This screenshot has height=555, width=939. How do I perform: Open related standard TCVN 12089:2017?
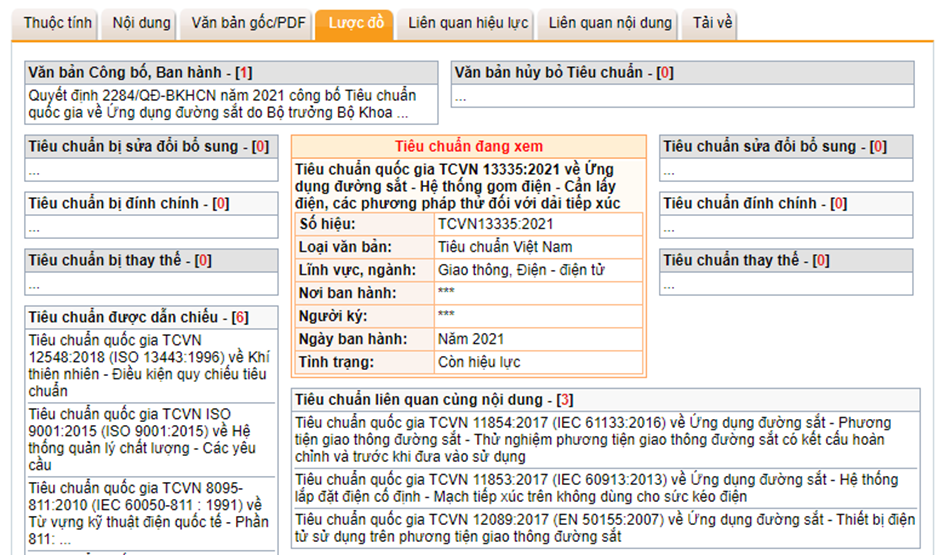[604, 527]
